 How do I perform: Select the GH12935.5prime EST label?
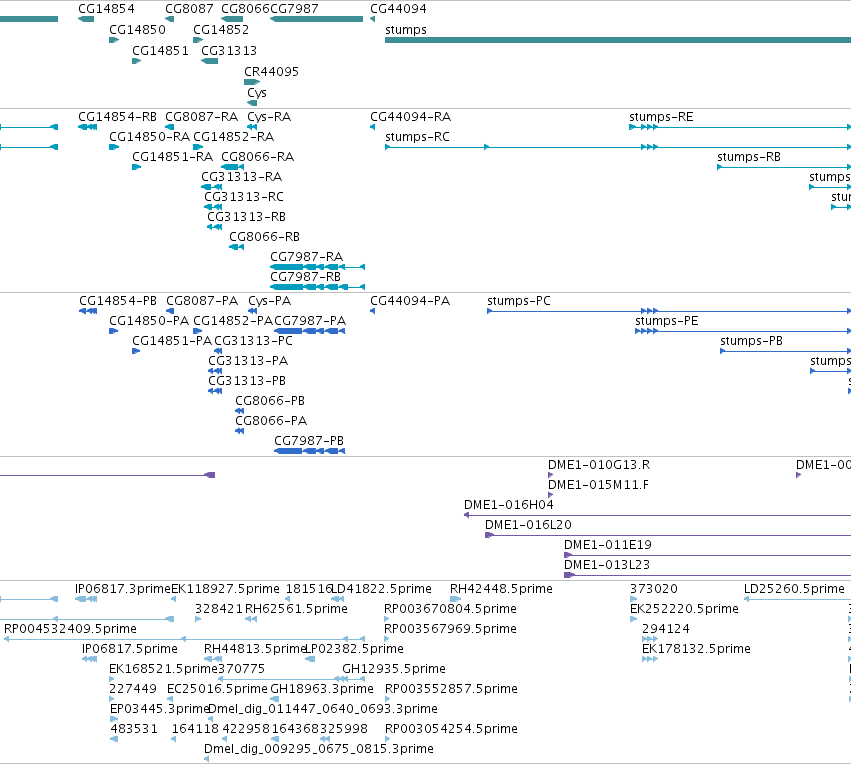click(394, 670)
